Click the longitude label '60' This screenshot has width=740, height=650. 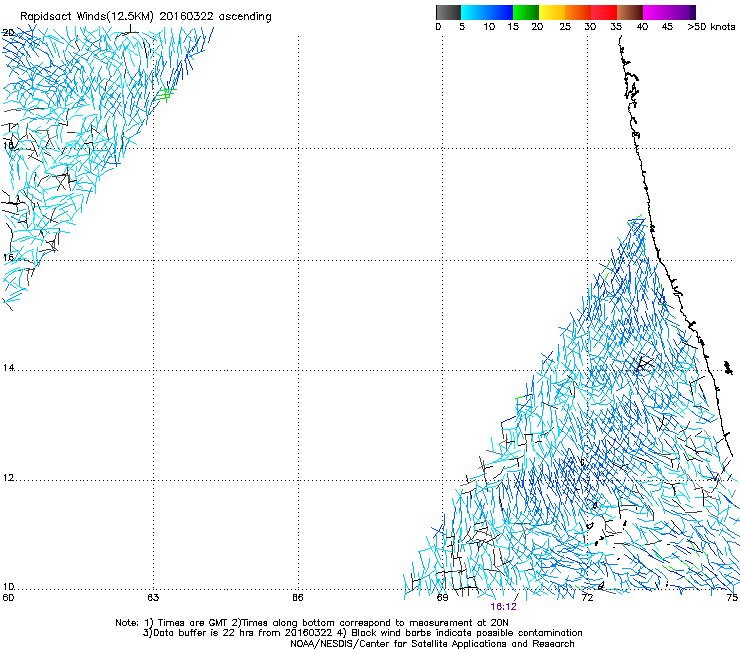[8, 598]
